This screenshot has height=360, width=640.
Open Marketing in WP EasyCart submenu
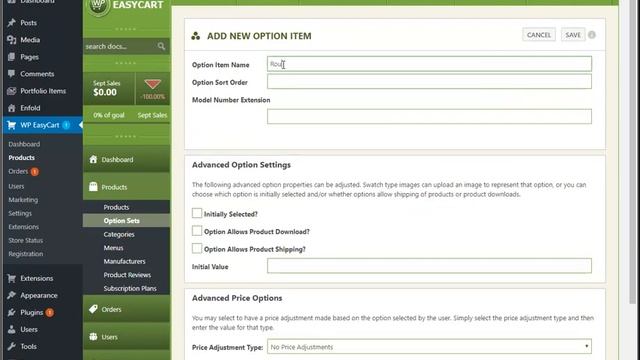click(x=23, y=200)
